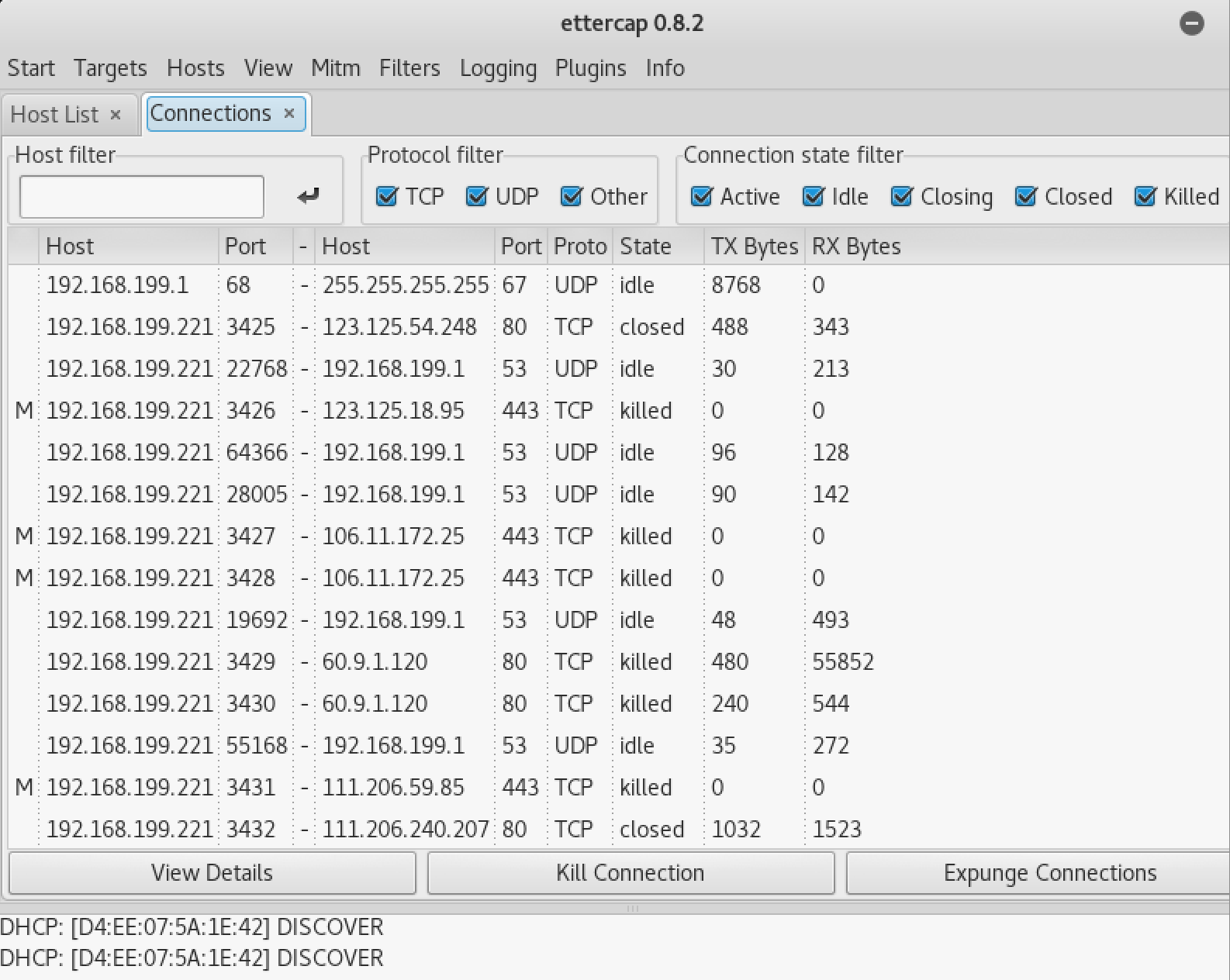This screenshot has width=1230, height=980.
Task: Toggle the UDP protocol filter checkbox
Action: point(476,196)
